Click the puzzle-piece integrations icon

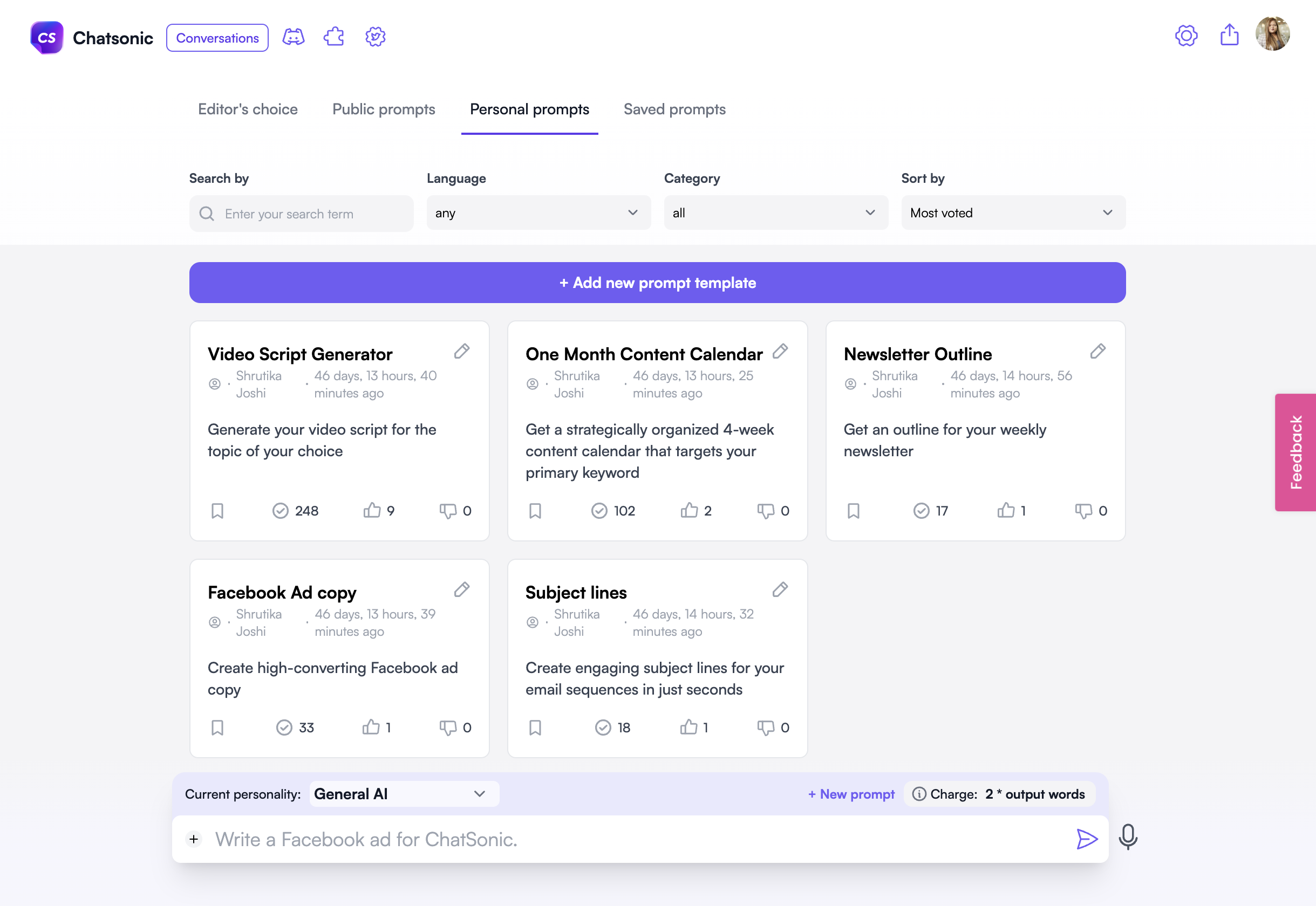pyautogui.click(x=334, y=37)
